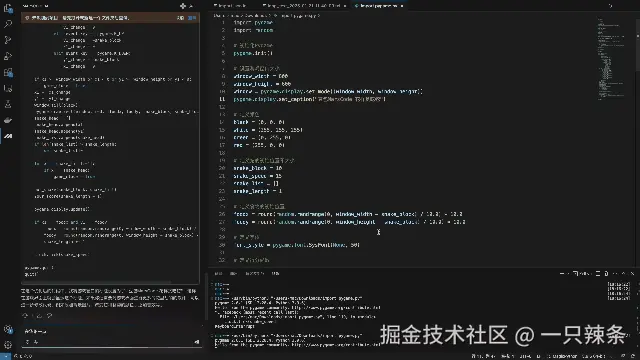Start a new chat in AI panel header
This screenshot has width=640, height=360.
pos(182,6)
